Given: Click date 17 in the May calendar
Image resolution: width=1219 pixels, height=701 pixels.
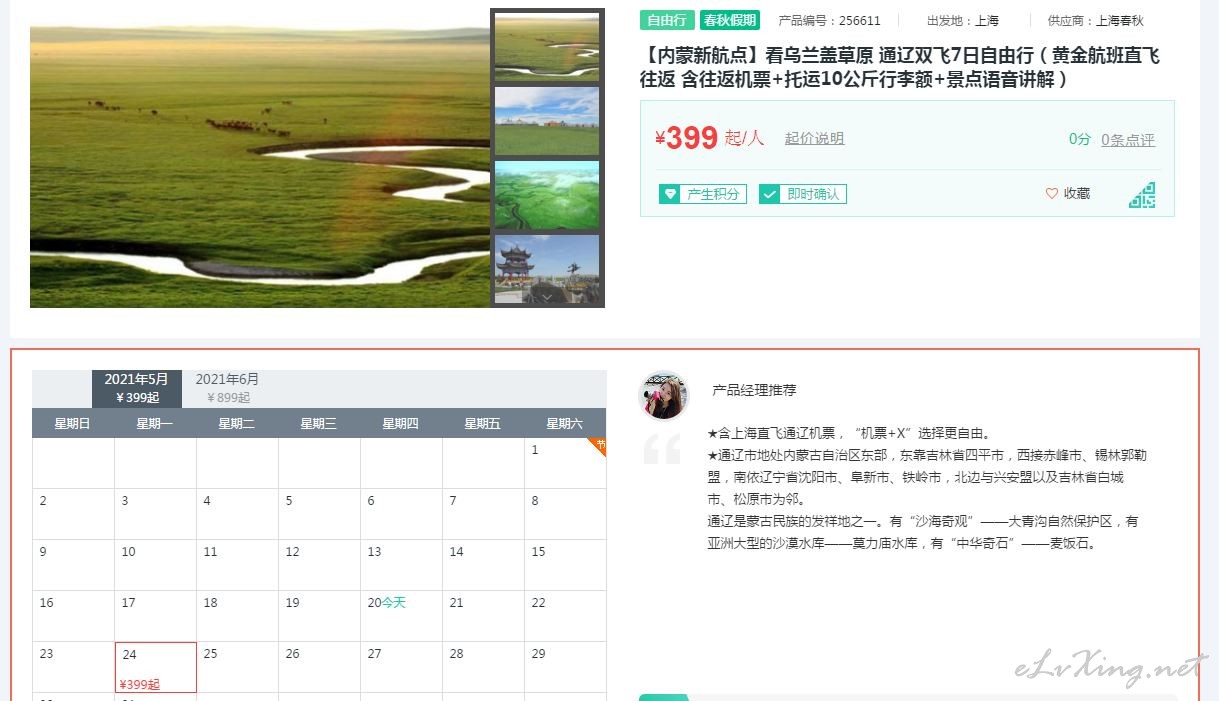Looking at the screenshot, I should [156, 616].
